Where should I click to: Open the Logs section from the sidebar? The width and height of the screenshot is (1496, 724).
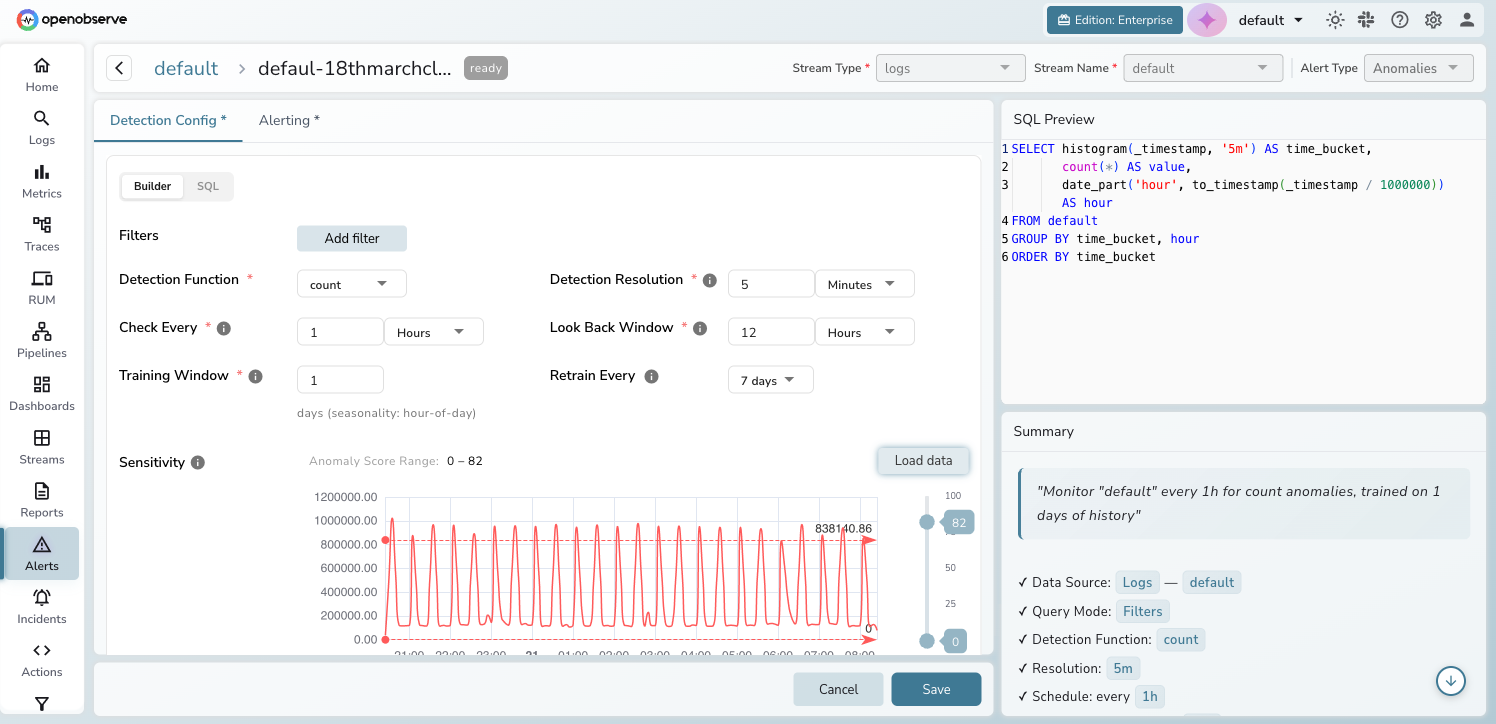tap(41, 126)
